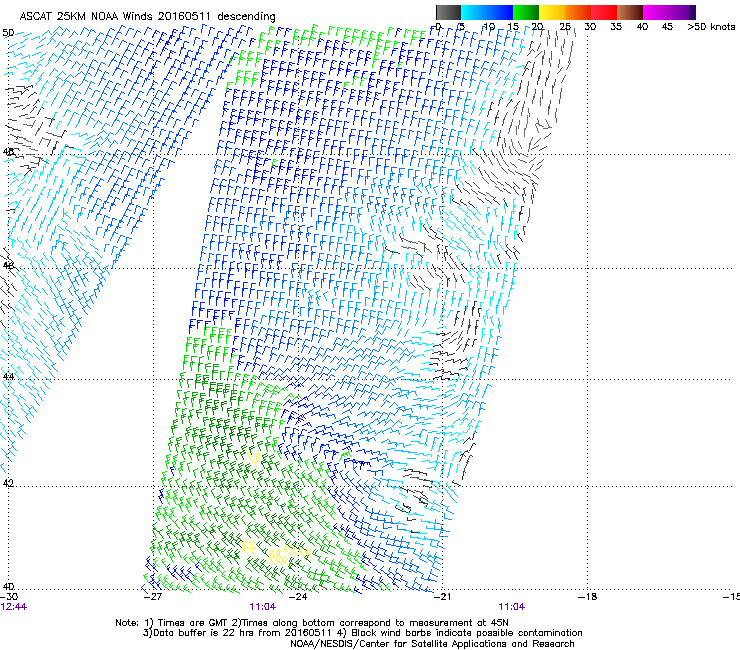Click the note 'Data buffer is 22 hrs'
The width and height of the screenshot is (740, 650).
(x=202, y=633)
